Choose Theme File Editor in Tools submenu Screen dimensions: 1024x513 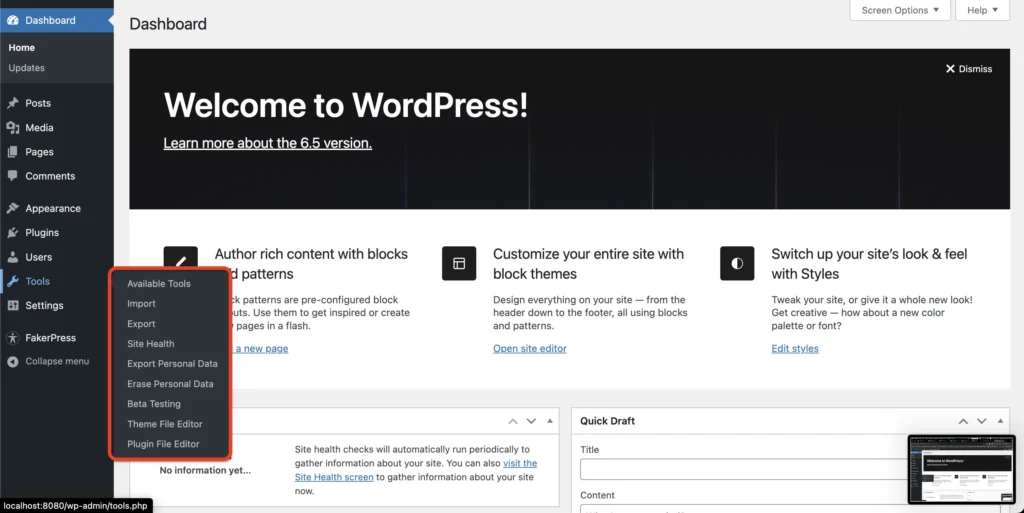pyautogui.click(x=165, y=424)
